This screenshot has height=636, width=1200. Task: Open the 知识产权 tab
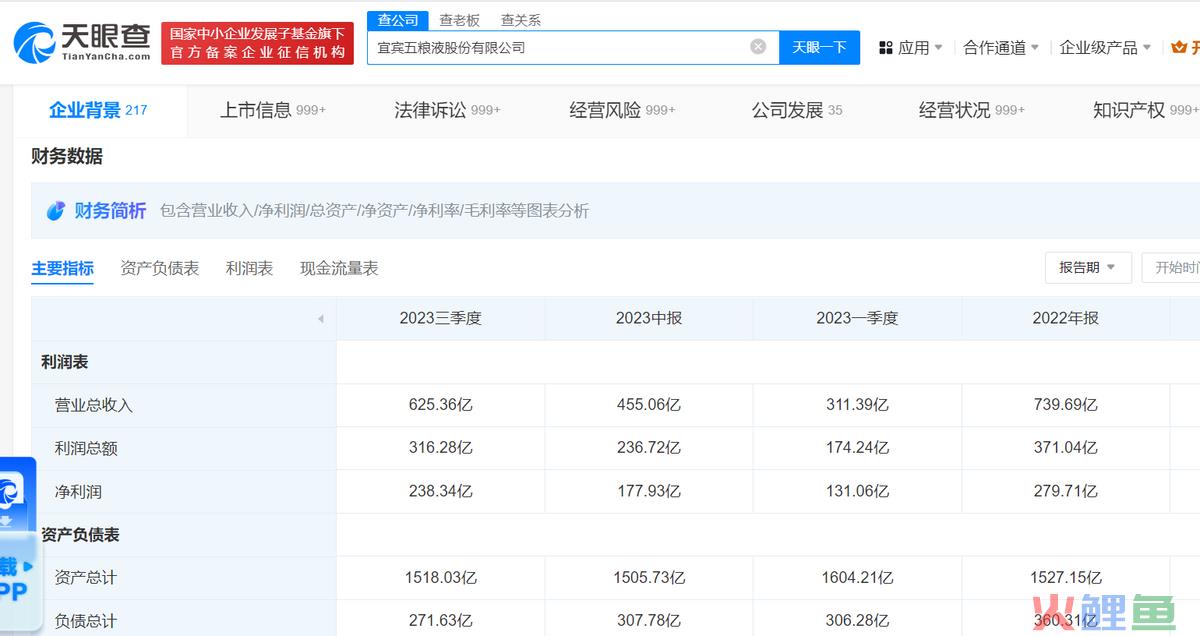pos(1145,110)
